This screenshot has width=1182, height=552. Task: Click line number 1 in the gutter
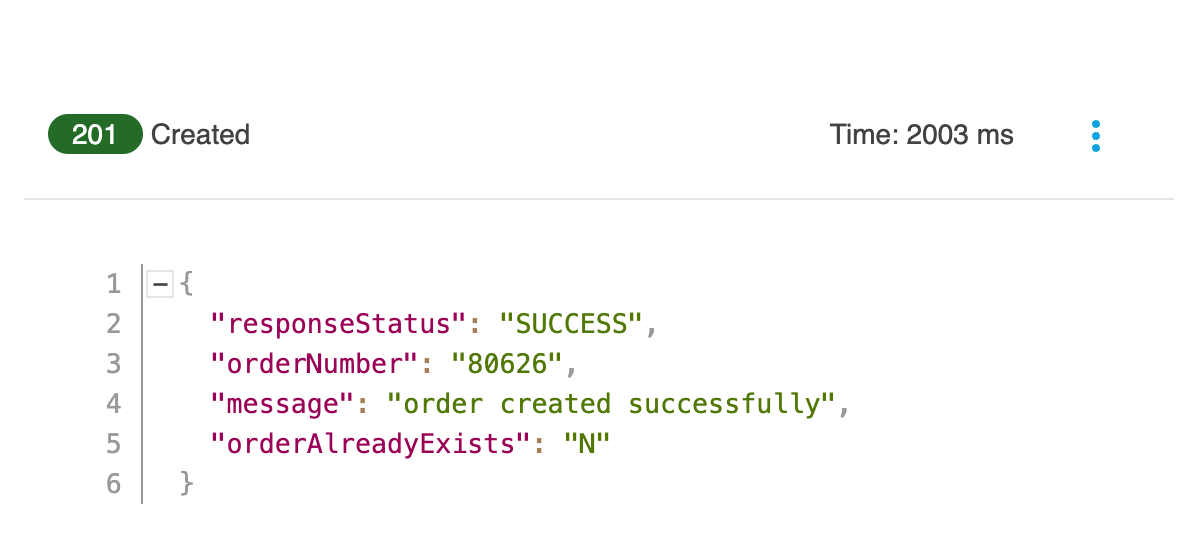click(x=114, y=284)
